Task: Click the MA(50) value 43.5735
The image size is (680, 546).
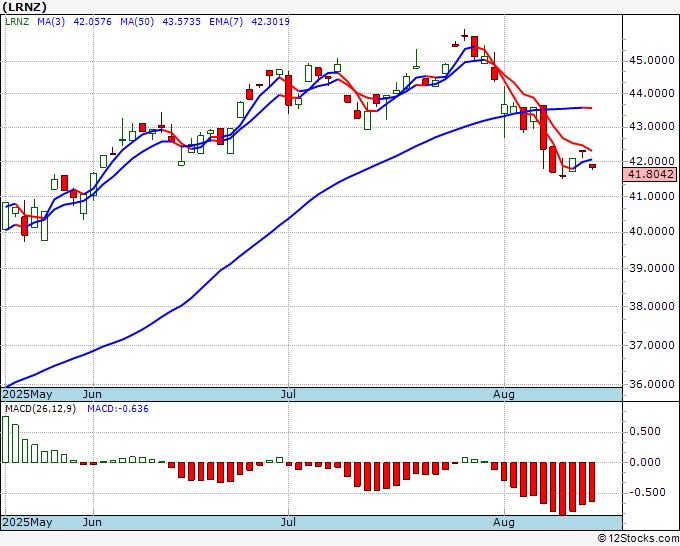Action: [x=181, y=21]
